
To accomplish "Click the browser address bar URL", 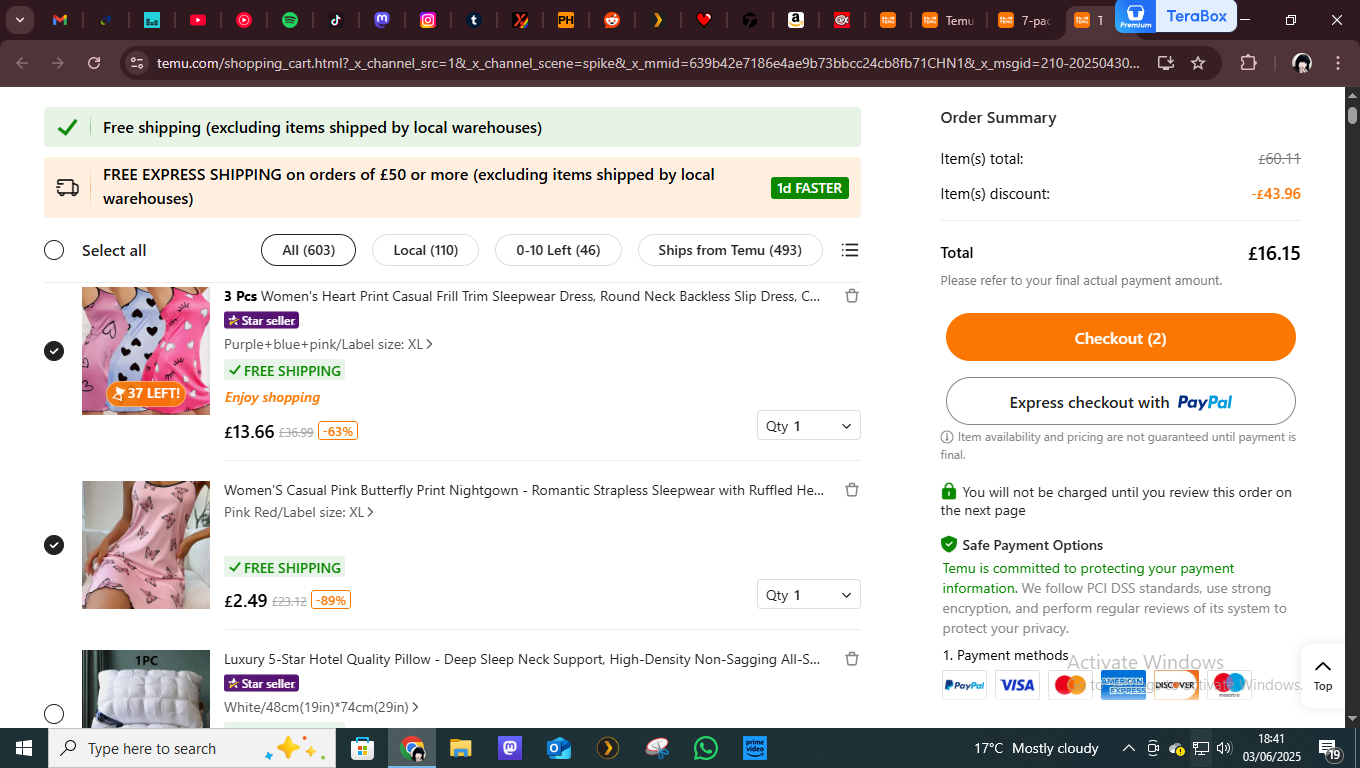I will 648,63.
